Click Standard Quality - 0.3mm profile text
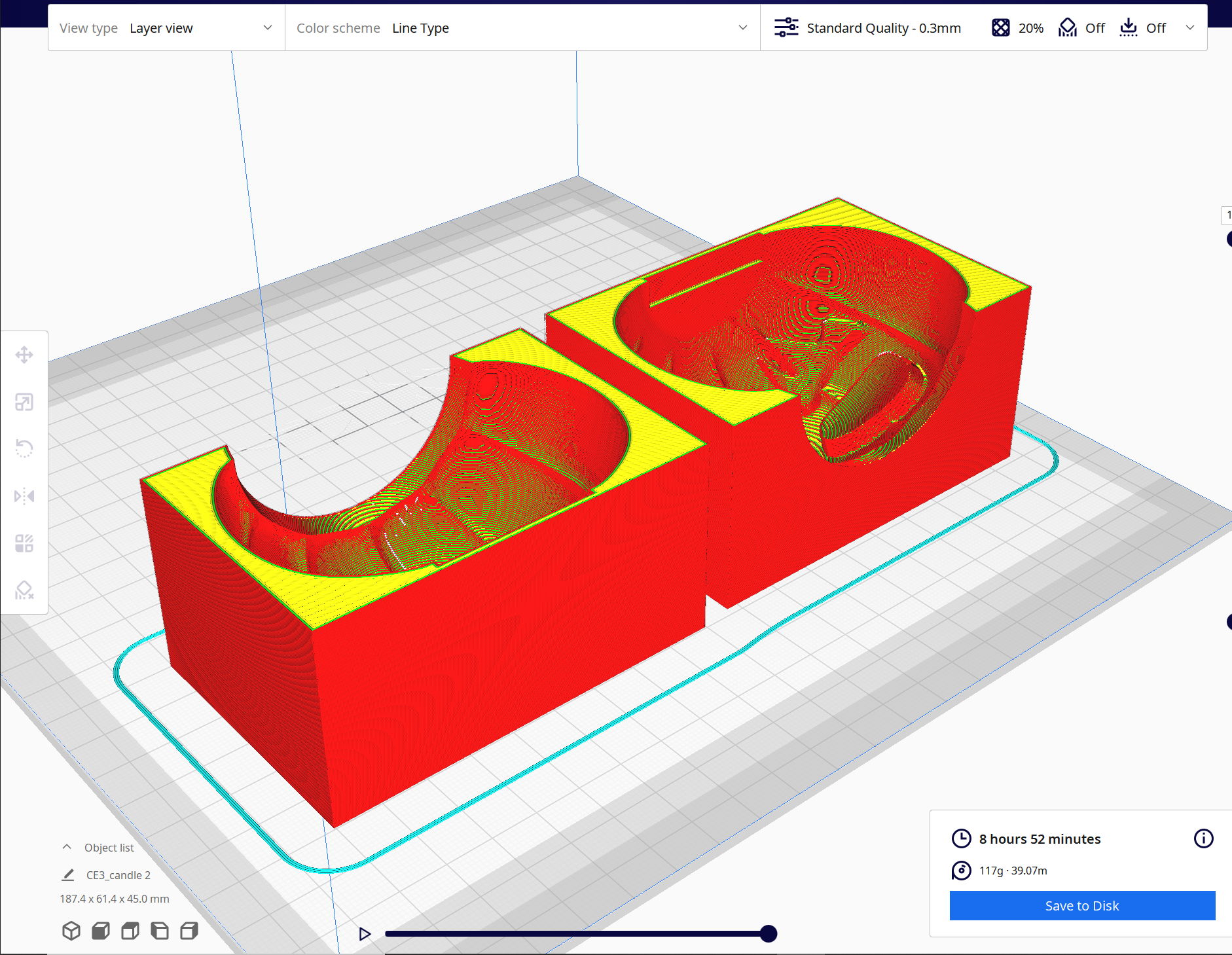 pyautogui.click(x=884, y=28)
